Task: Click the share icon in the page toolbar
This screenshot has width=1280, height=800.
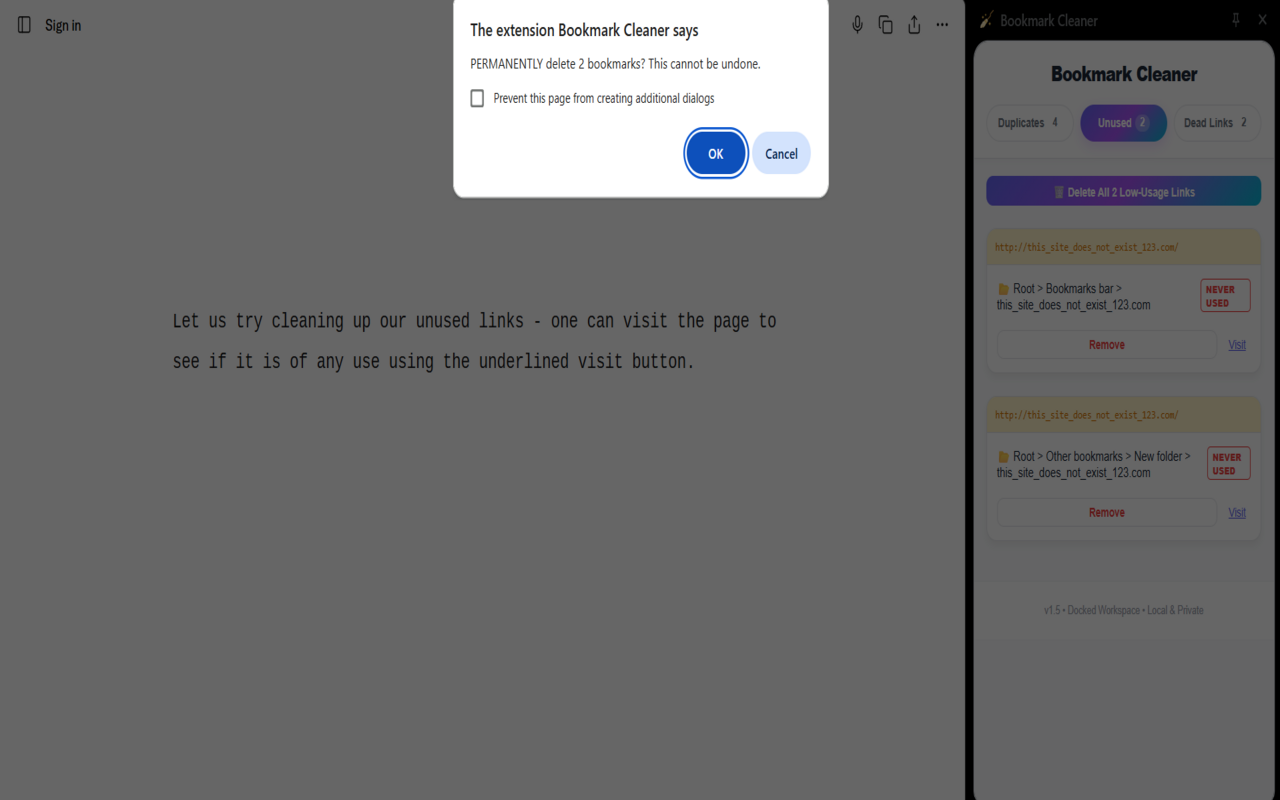Action: (x=914, y=25)
